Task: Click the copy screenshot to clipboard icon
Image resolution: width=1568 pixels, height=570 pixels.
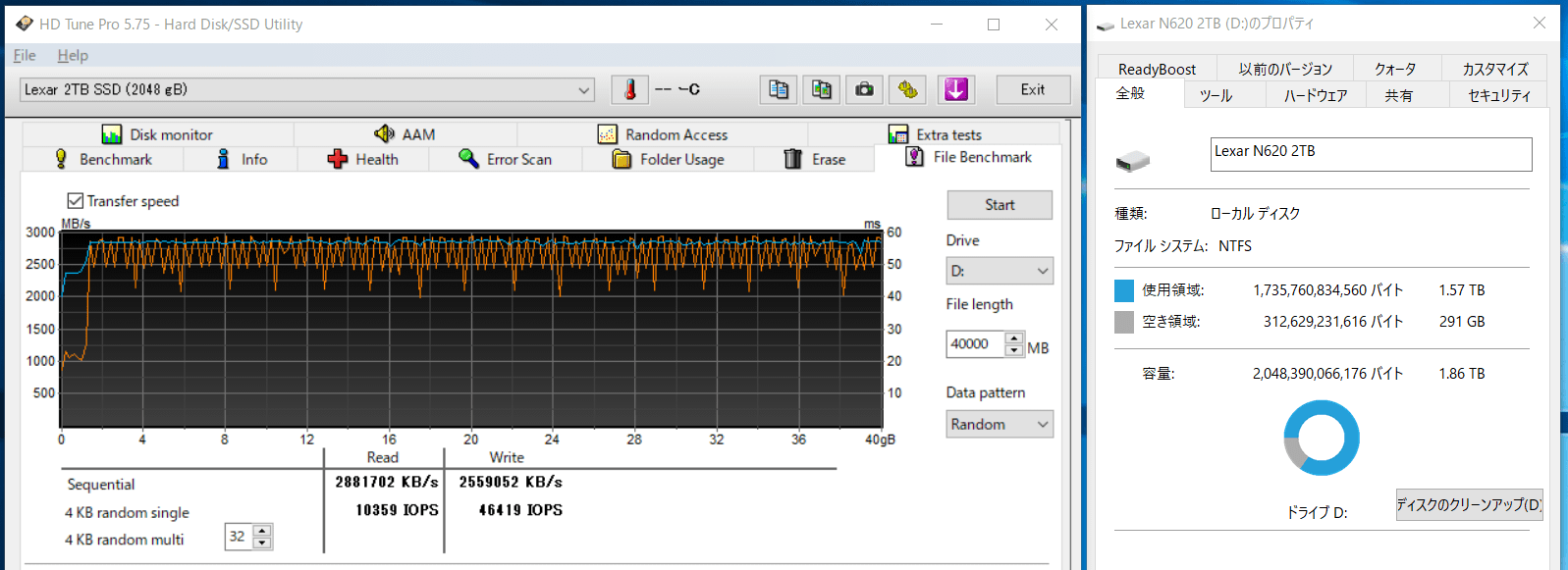Action: 822,89
